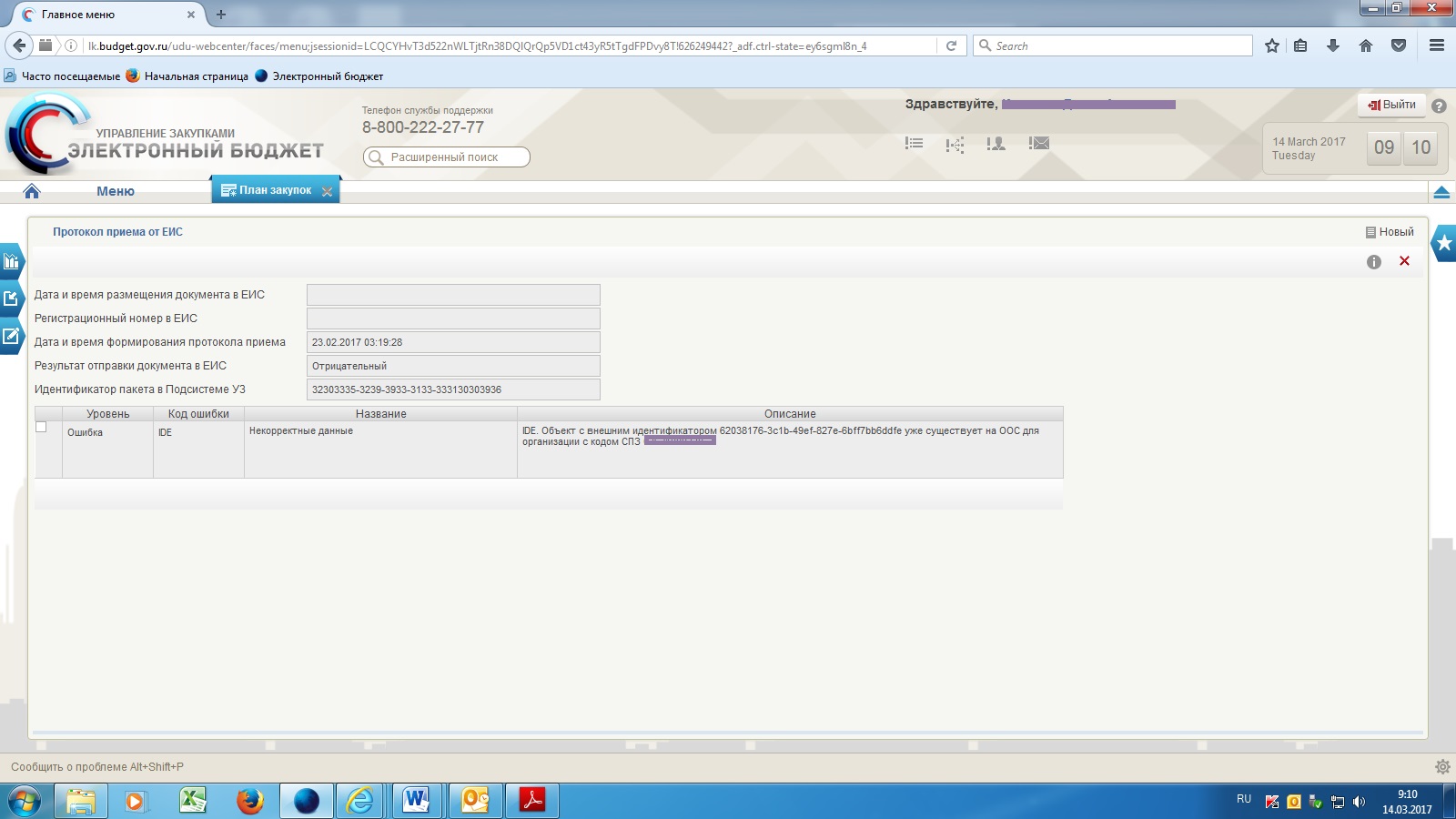Open the settings gear in the status bar
Screen dimensions: 1456x819
coord(1442,767)
